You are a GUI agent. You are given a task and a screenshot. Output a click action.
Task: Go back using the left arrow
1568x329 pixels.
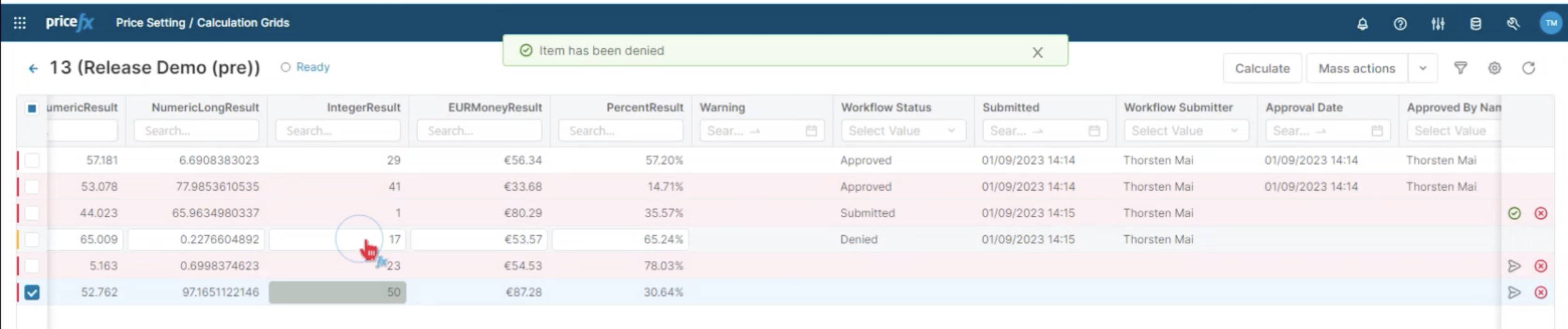point(33,68)
